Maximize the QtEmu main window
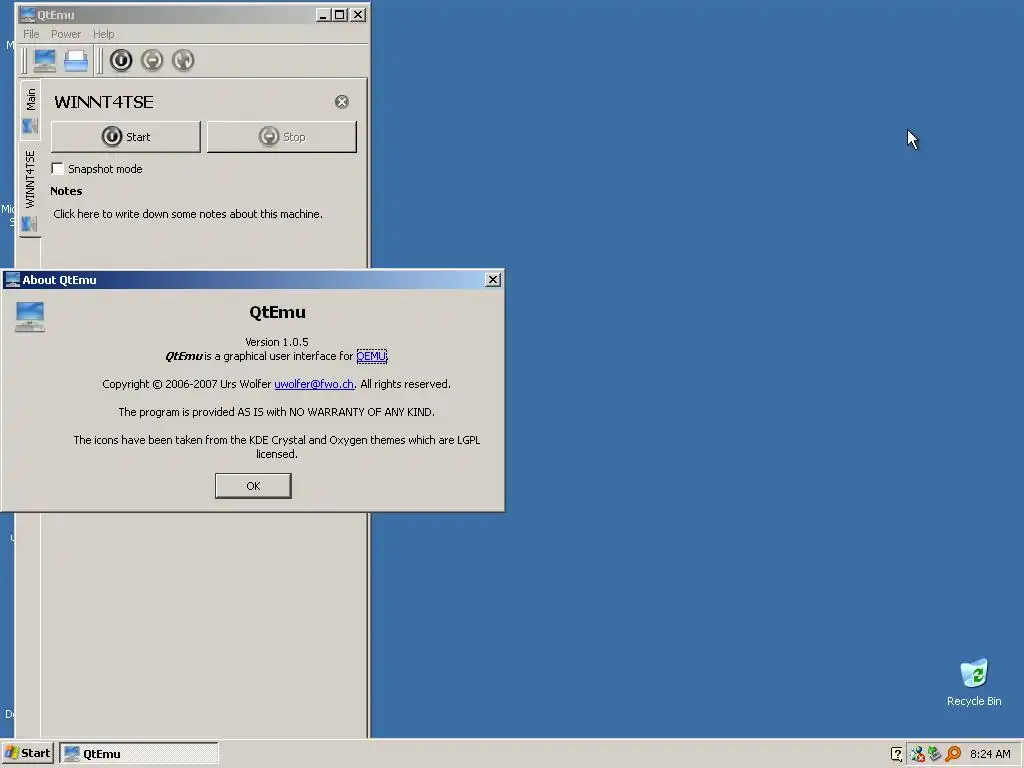The width and height of the screenshot is (1024, 768). tap(340, 14)
